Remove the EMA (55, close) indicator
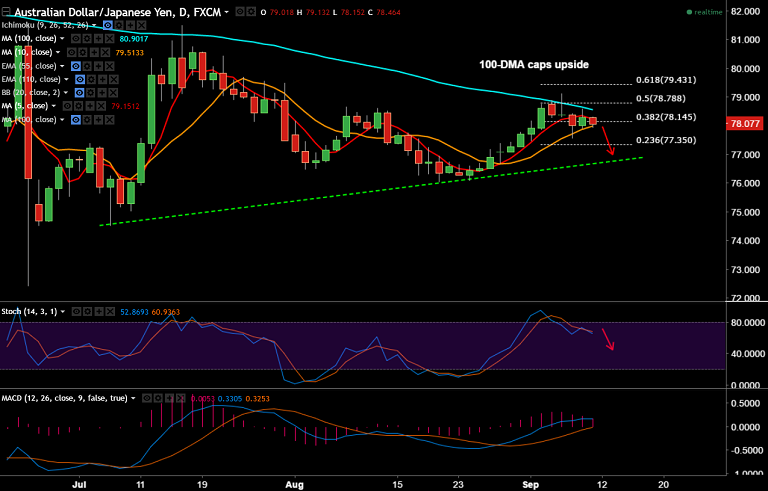Screen dimensions: 768x491 pos(110,66)
